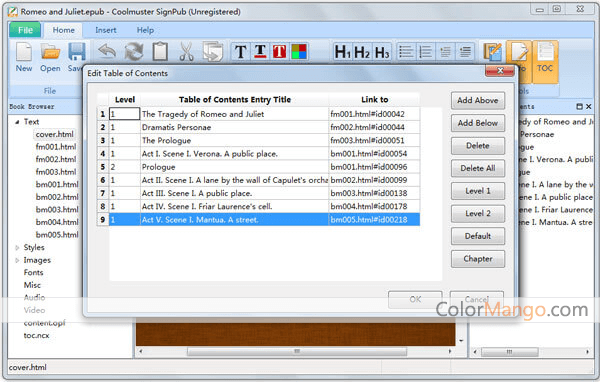Expand the Styles folder
Viewport: 600px width, 382px height.
click(17, 248)
